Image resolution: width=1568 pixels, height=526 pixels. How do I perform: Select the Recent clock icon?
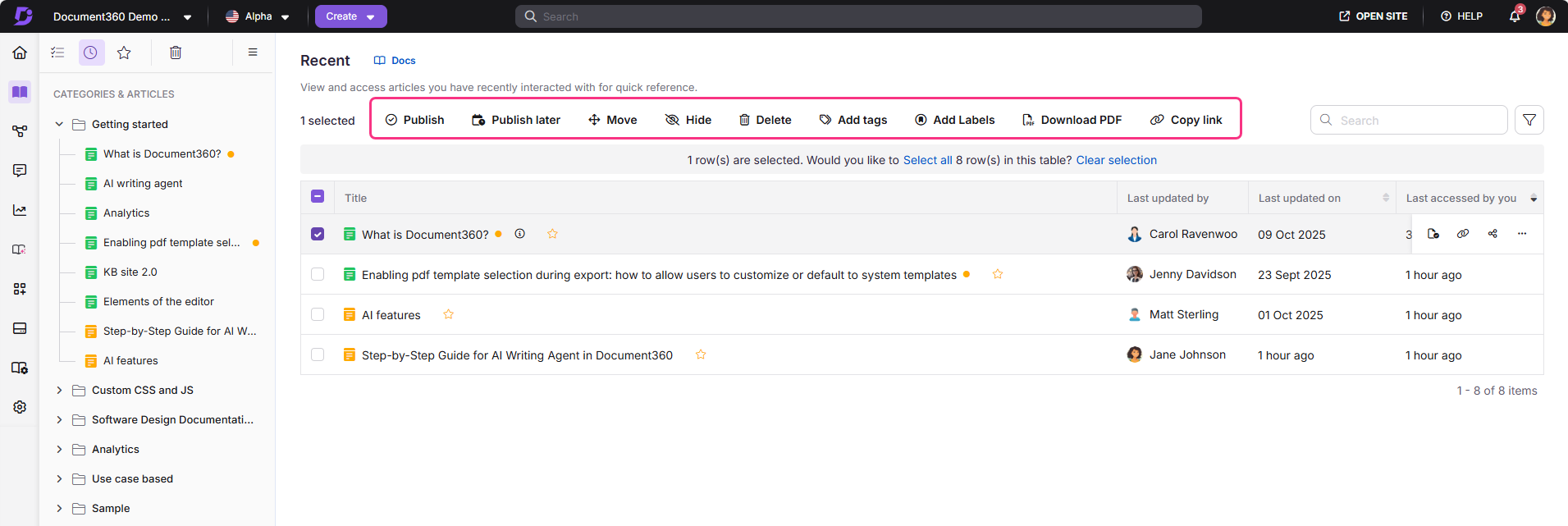coord(91,53)
